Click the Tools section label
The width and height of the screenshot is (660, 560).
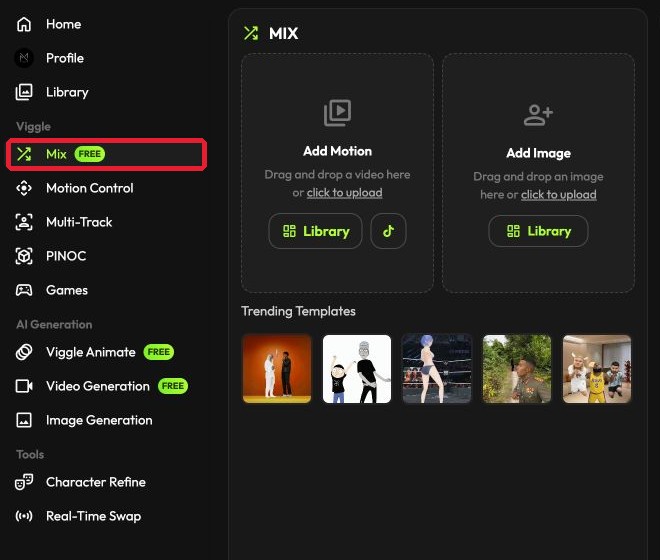click(30, 454)
